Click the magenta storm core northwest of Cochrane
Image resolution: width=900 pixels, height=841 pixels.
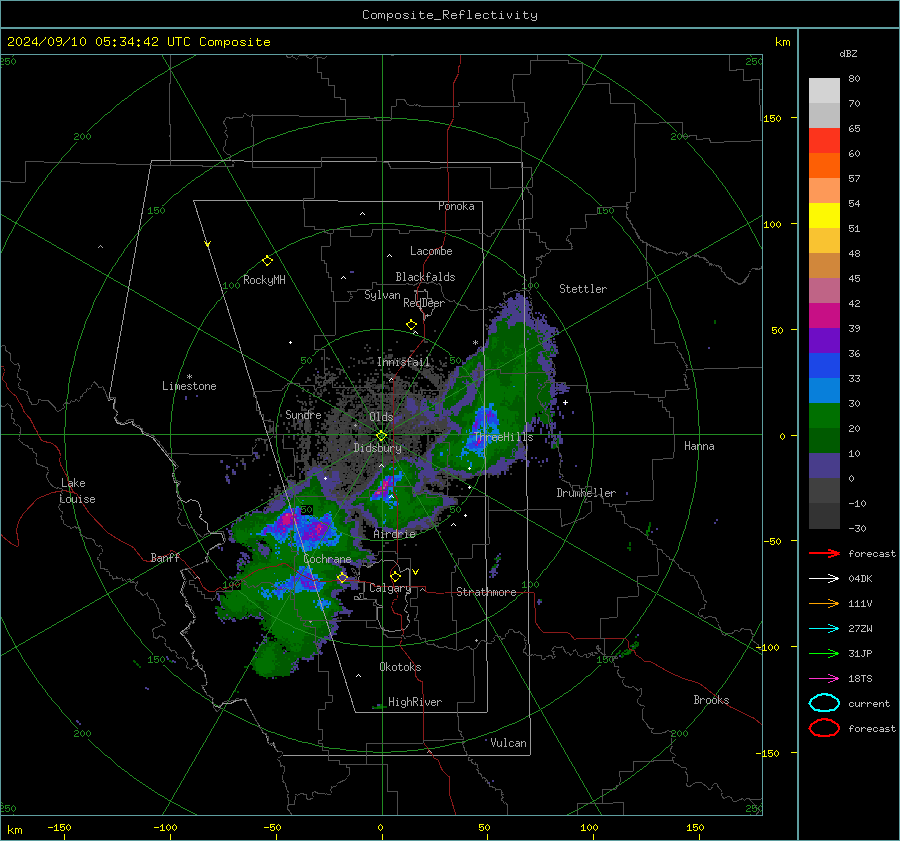tap(285, 521)
